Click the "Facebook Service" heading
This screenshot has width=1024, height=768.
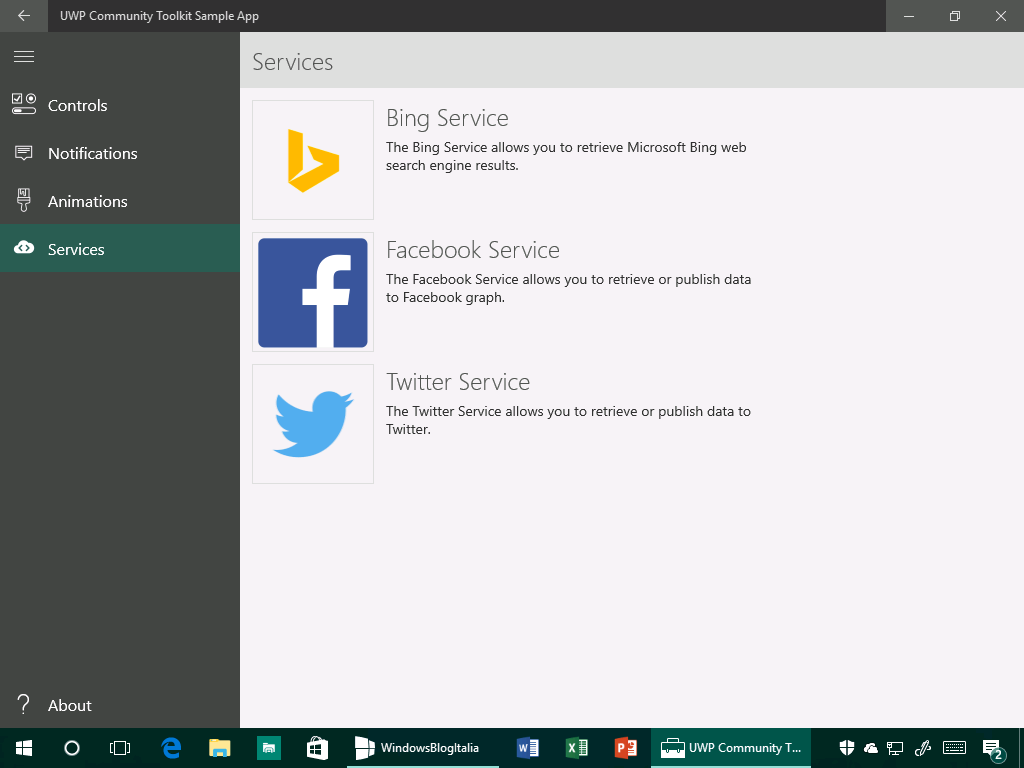click(473, 250)
